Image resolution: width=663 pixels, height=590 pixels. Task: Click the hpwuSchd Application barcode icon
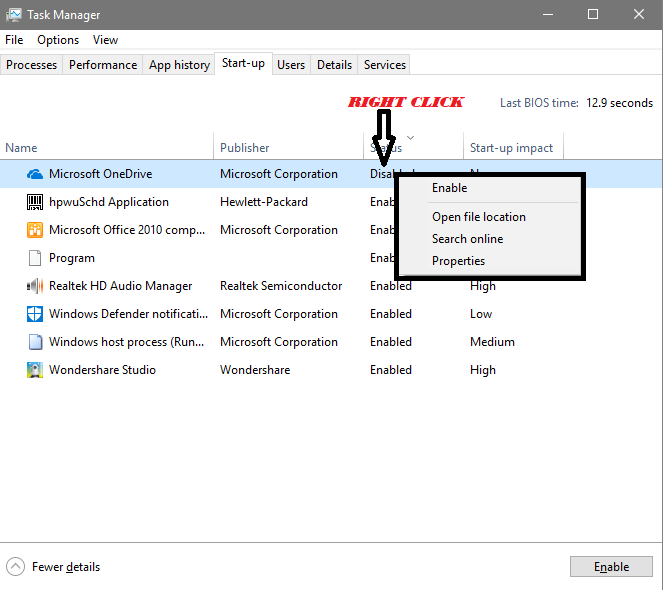[x=35, y=202]
